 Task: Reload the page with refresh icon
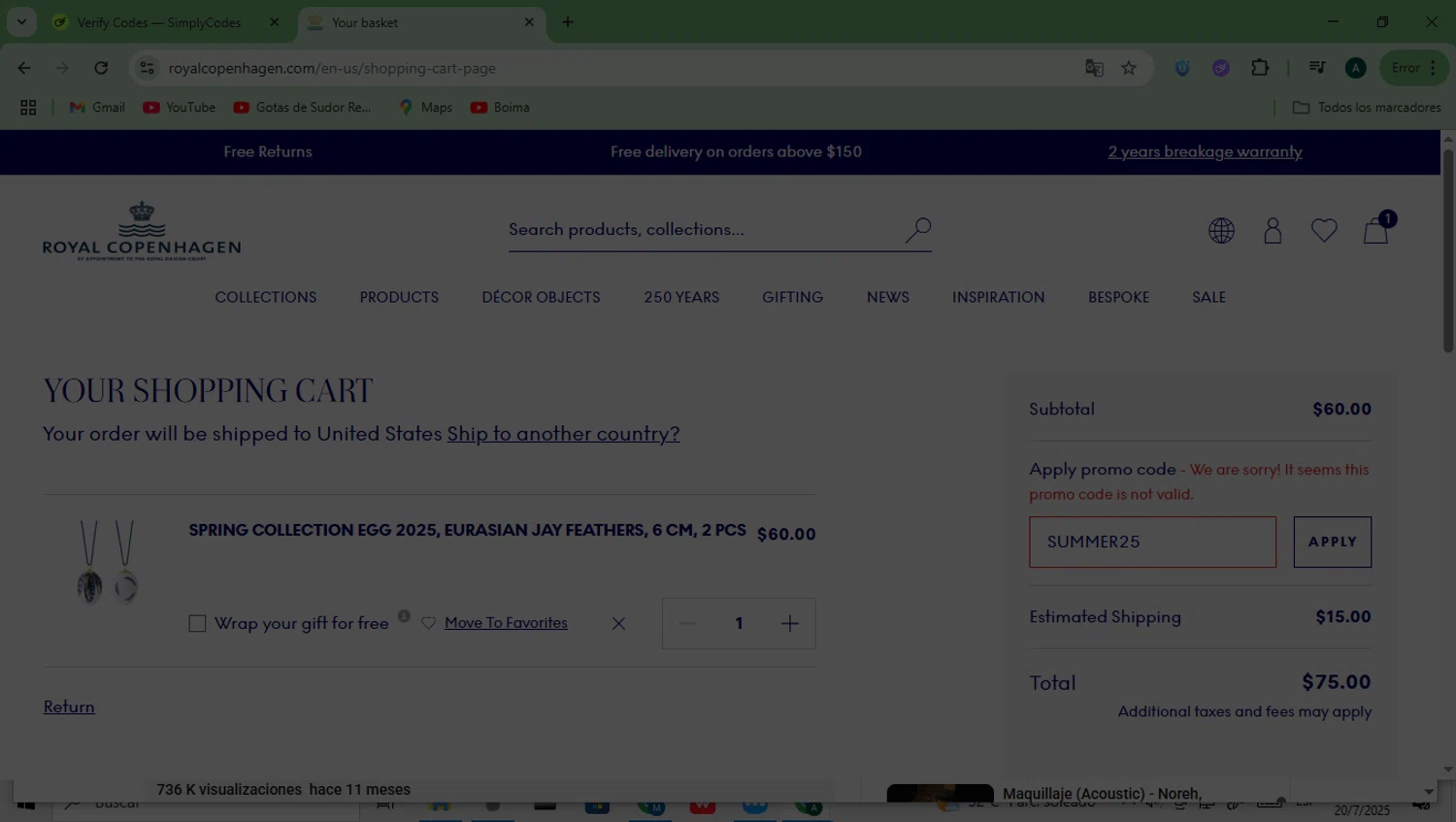coord(101,68)
